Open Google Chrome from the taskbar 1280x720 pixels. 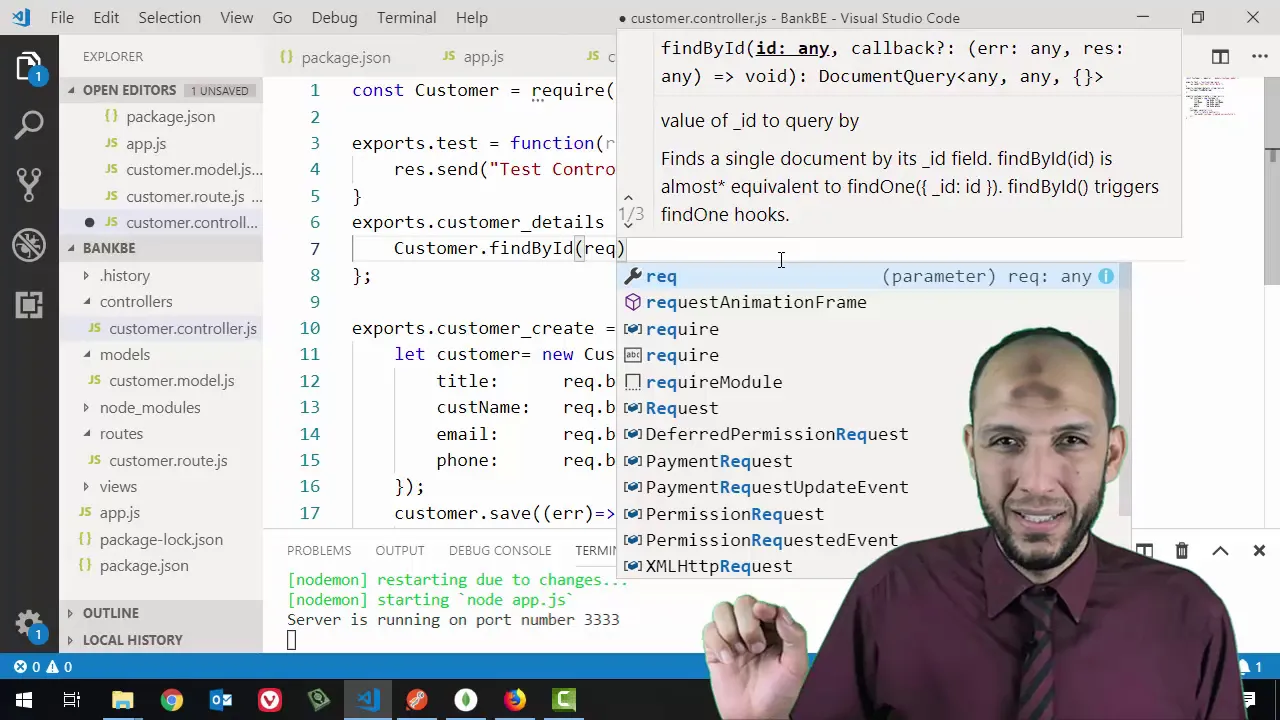coord(172,700)
